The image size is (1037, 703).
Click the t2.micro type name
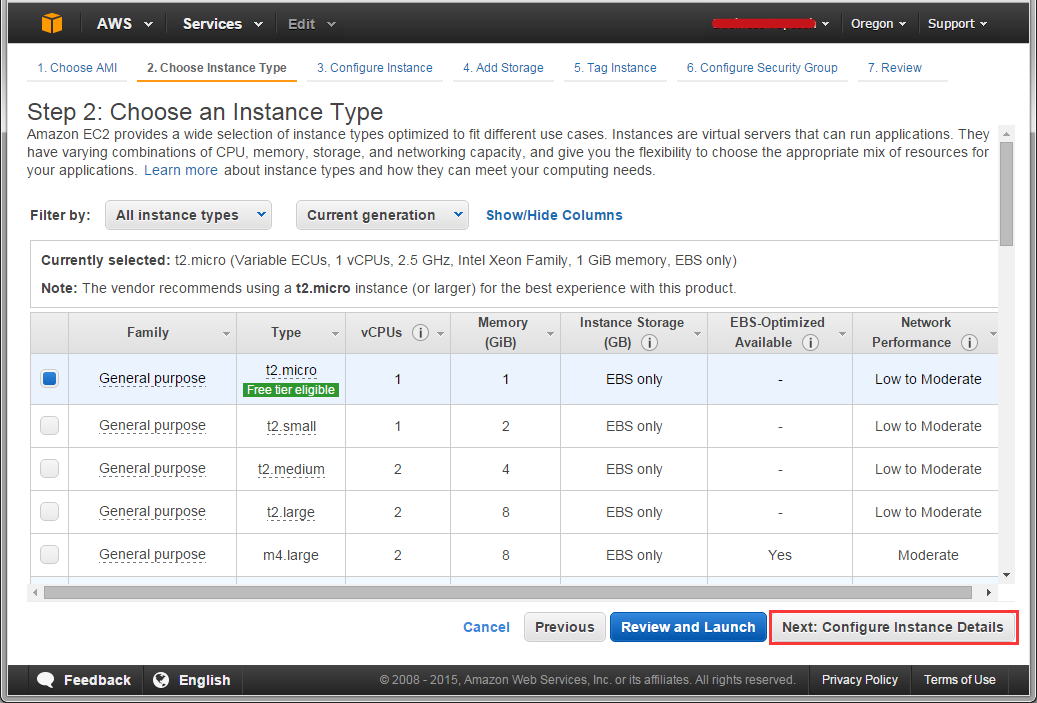[x=291, y=370]
